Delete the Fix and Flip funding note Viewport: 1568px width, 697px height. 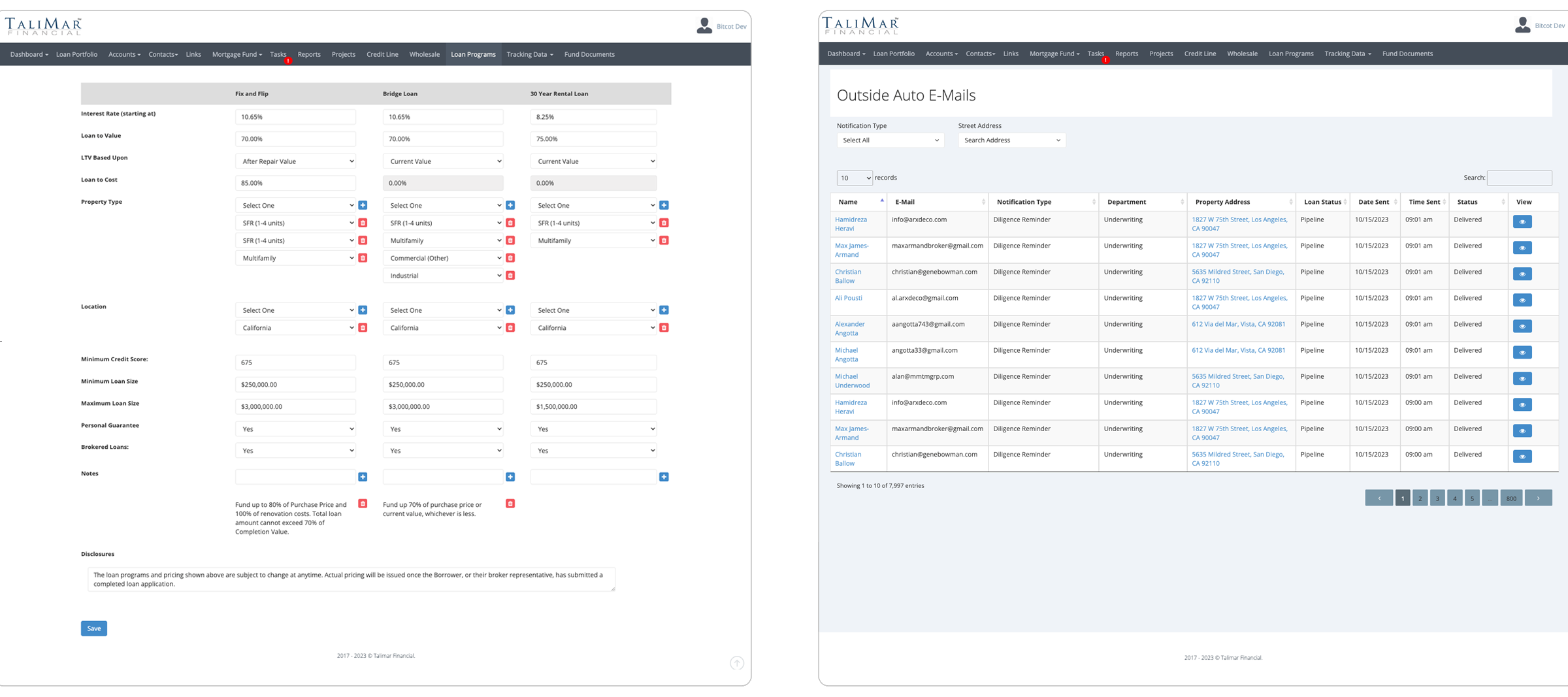point(363,504)
